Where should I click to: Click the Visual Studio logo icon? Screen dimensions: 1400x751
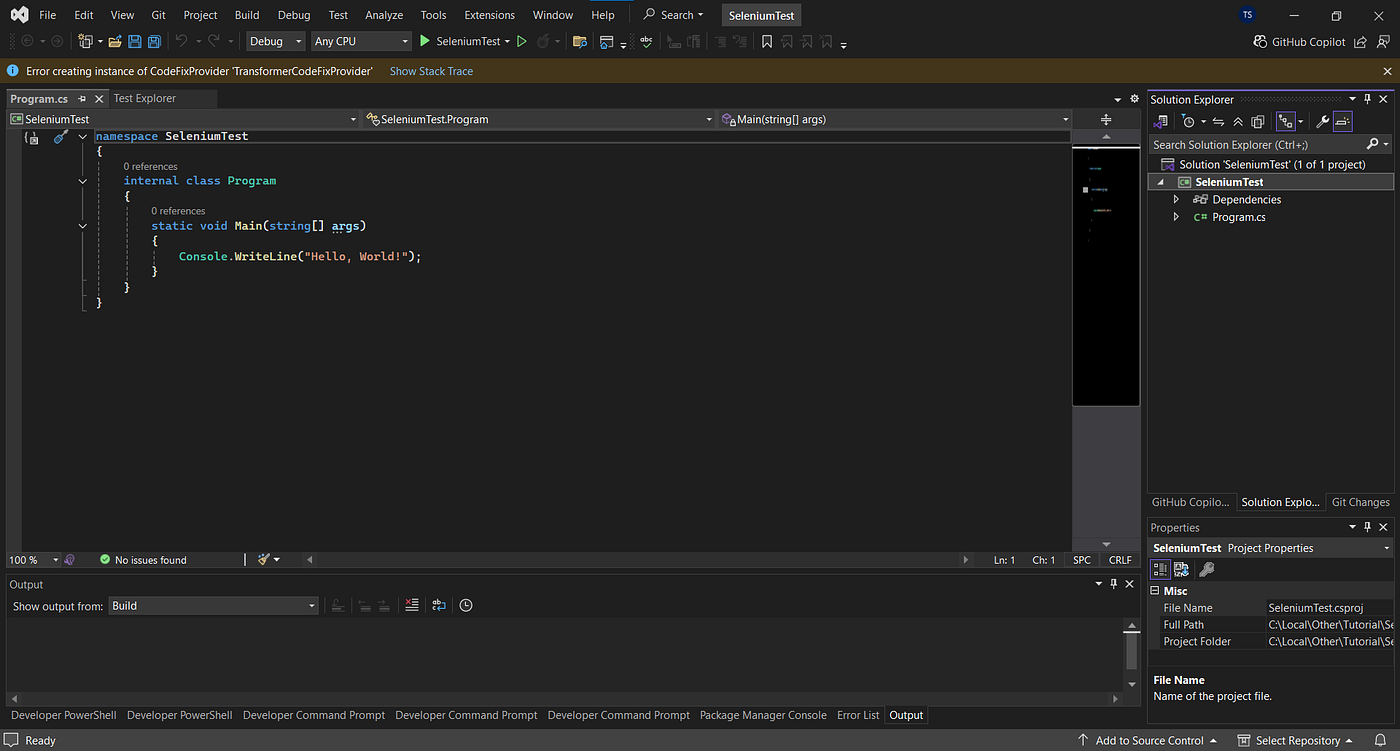coord(19,15)
